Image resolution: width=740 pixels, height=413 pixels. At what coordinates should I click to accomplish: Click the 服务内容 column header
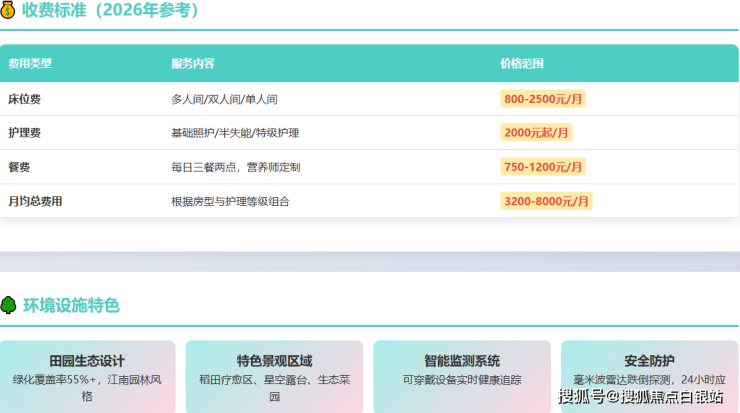[192, 63]
